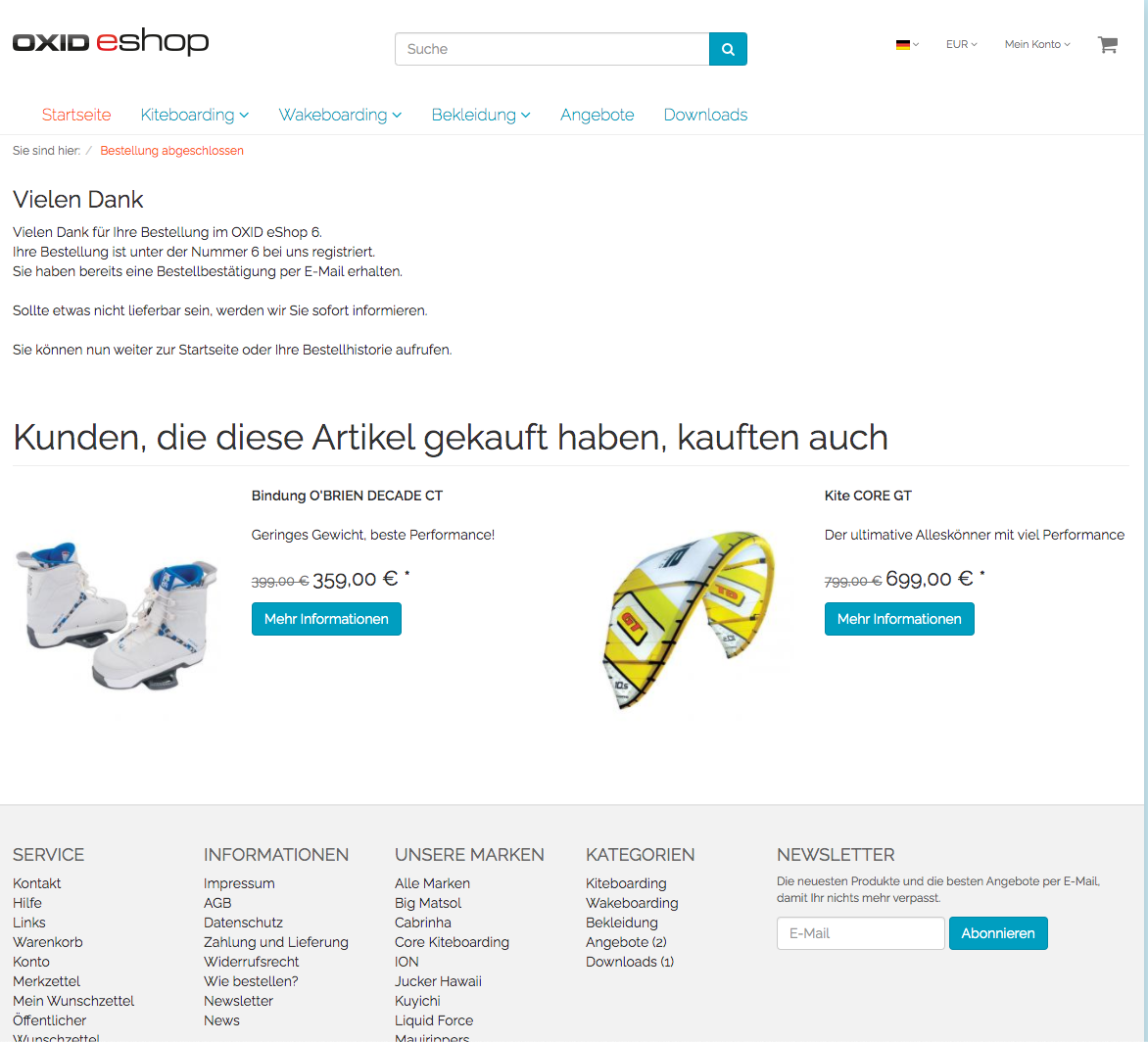
Task: Click into the Suche search field
Action: click(552, 49)
